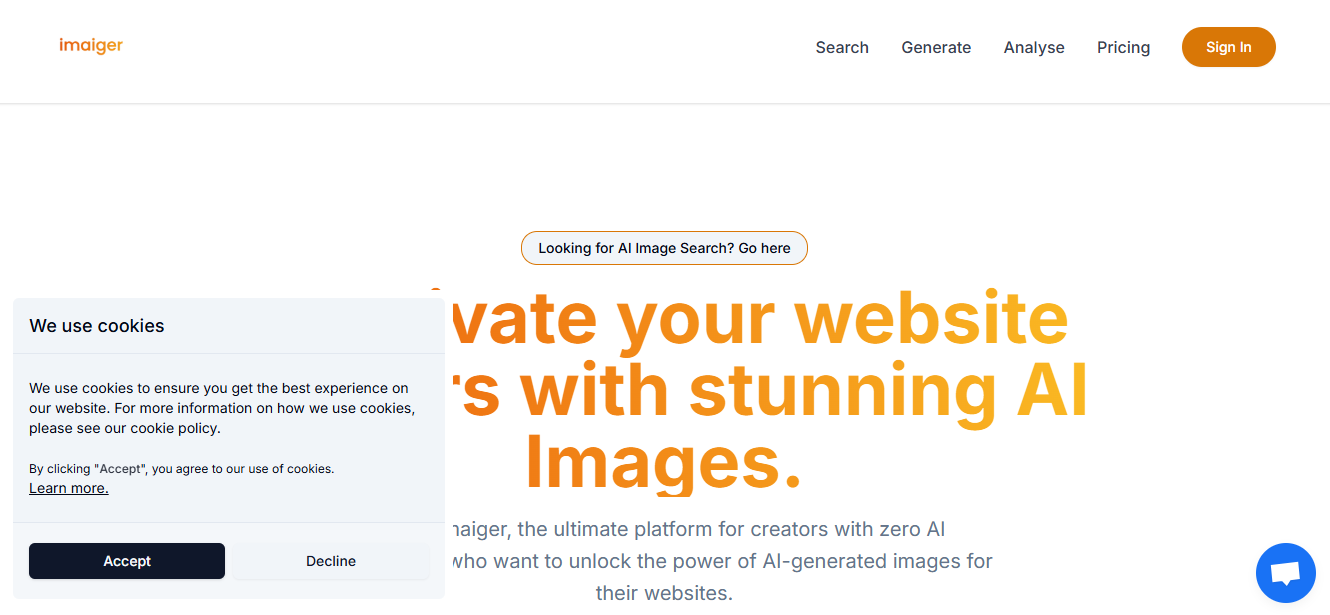Open the Search nav item
Image resolution: width=1330 pixels, height=615 pixels.
pos(842,47)
